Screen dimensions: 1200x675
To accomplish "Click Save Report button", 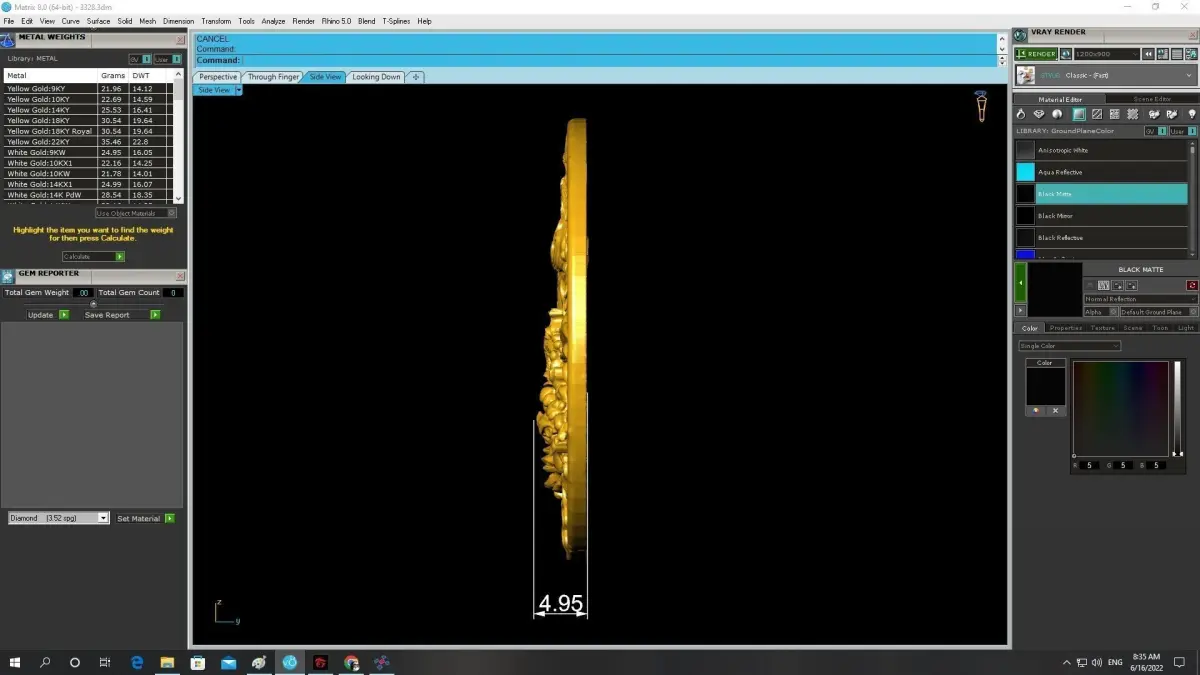I will point(122,315).
